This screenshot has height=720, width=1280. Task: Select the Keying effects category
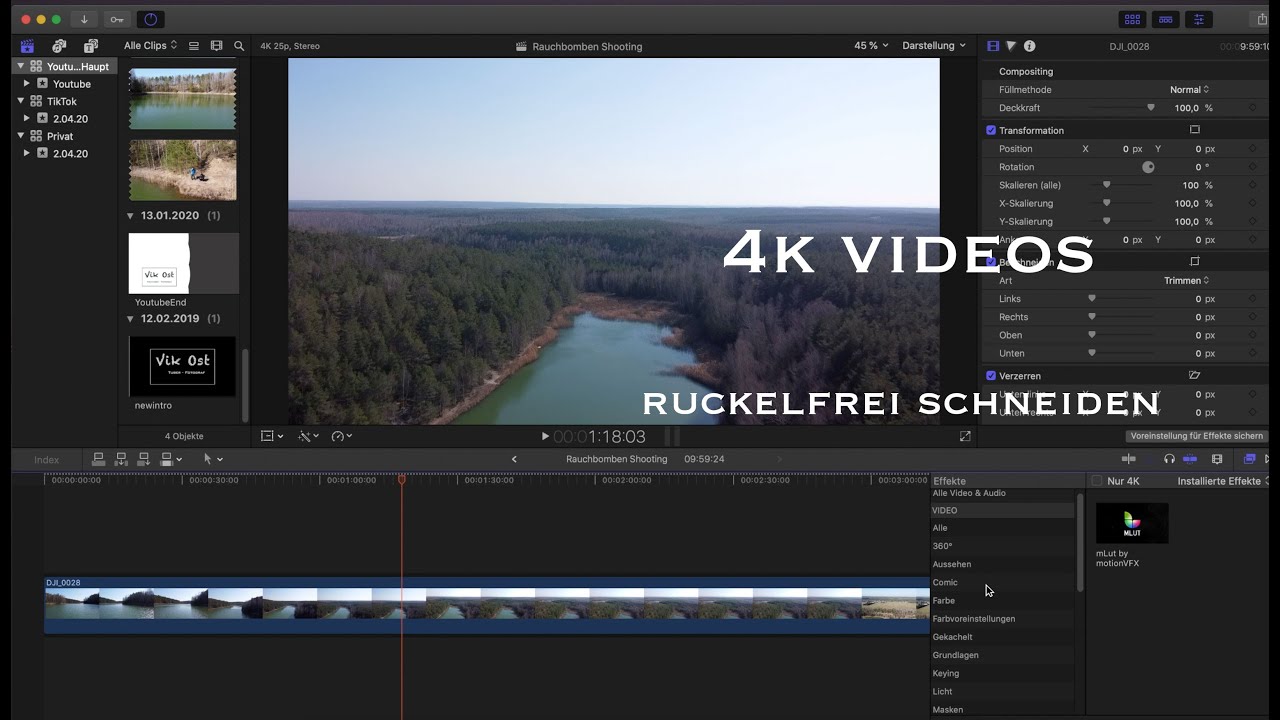click(x=946, y=673)
